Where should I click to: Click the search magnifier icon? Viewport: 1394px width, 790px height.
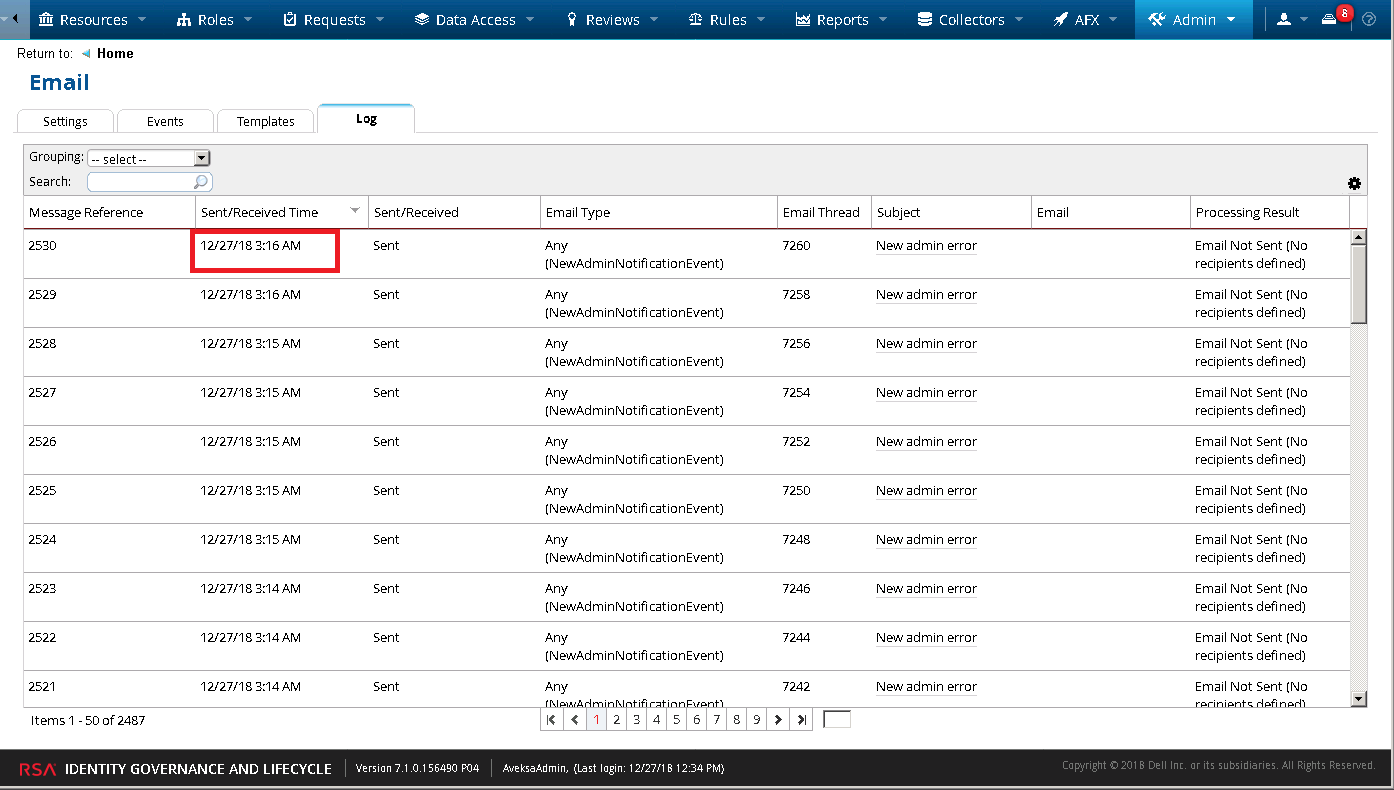pos(201,182)
